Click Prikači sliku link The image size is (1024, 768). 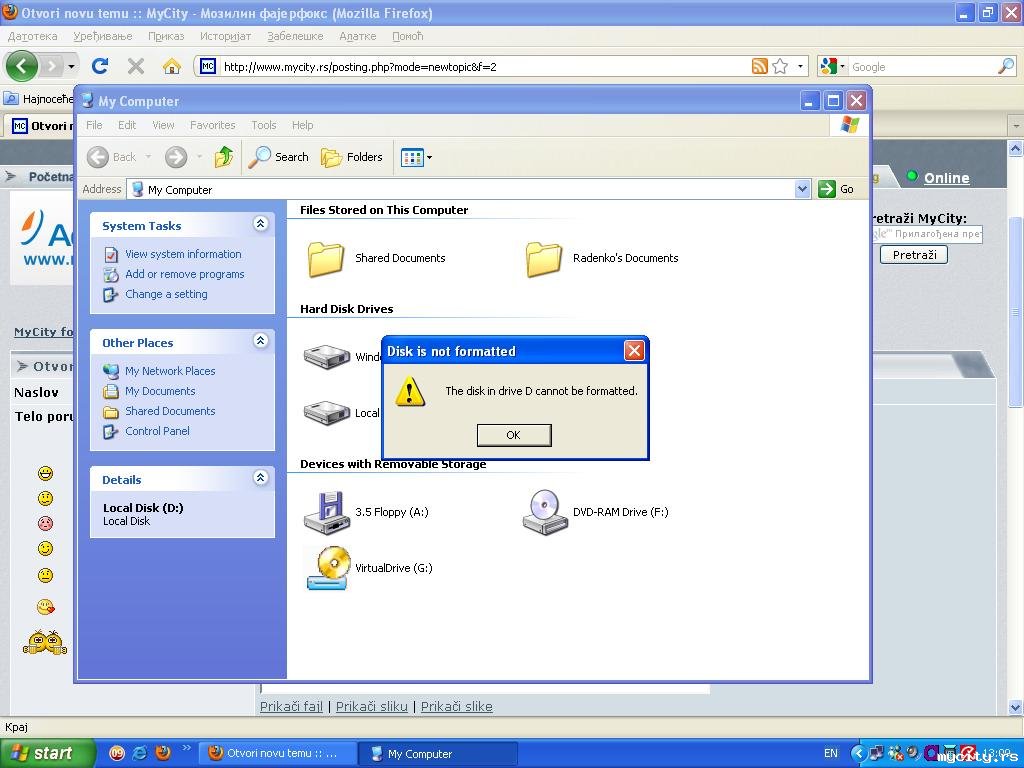[x=372, y=707]
